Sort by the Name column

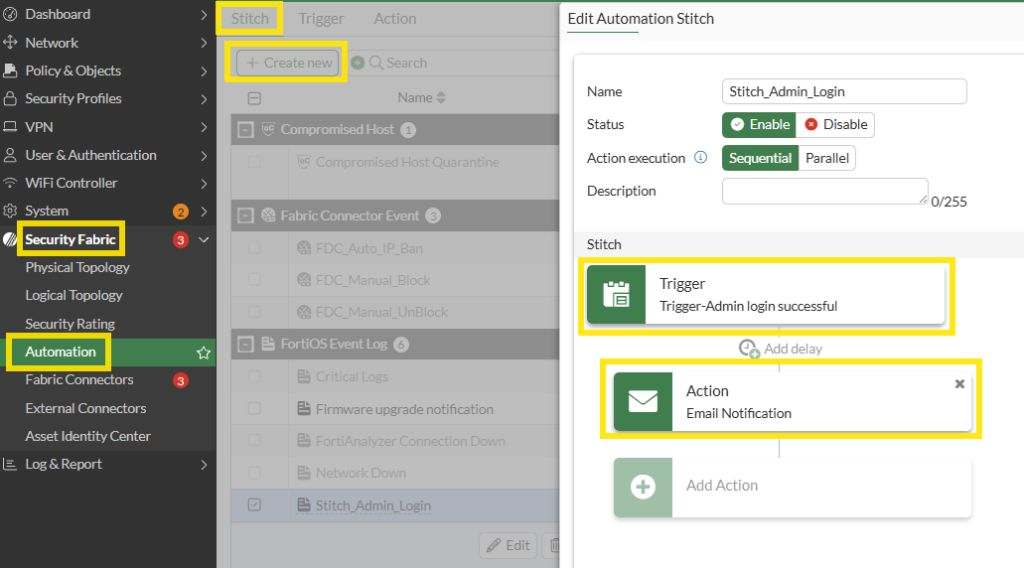click(421, 97)
